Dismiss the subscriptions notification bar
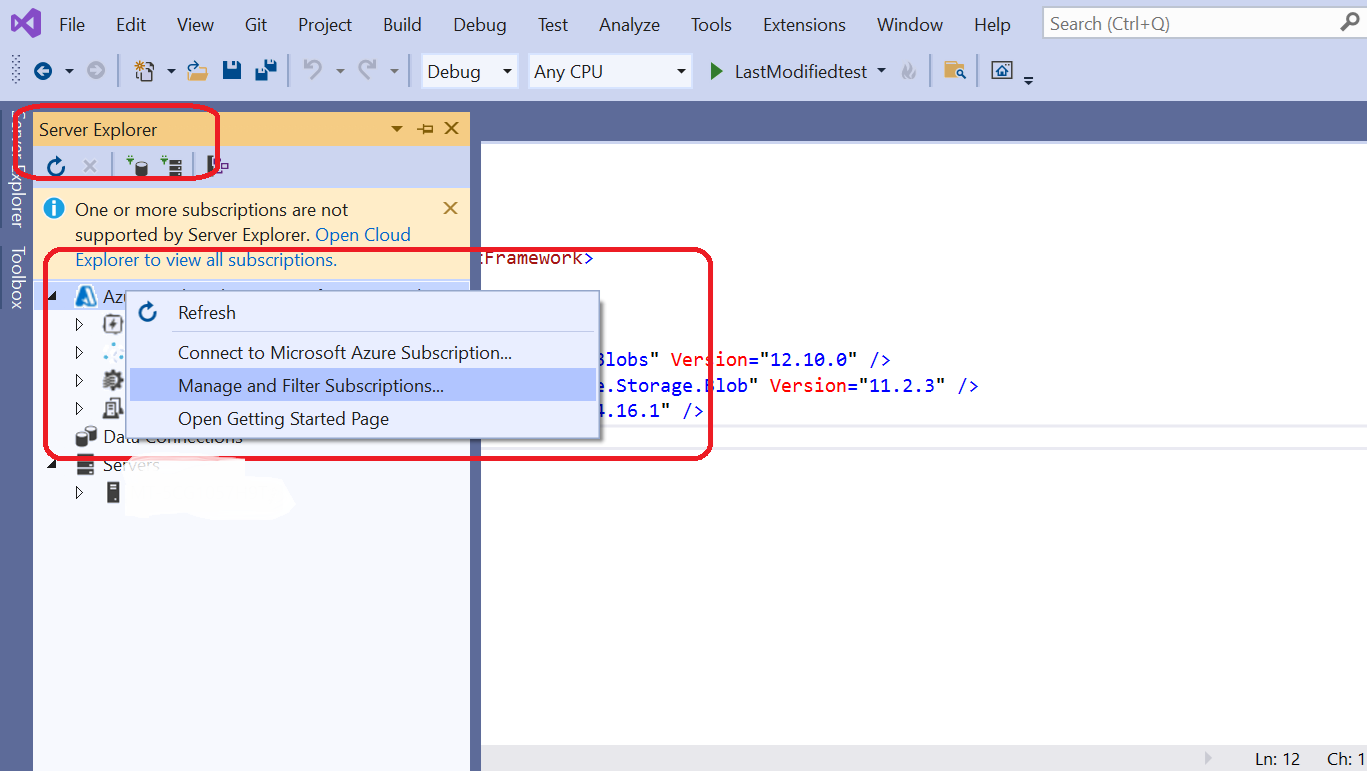This screenshot has width=1367, height=771. [450, 208]
